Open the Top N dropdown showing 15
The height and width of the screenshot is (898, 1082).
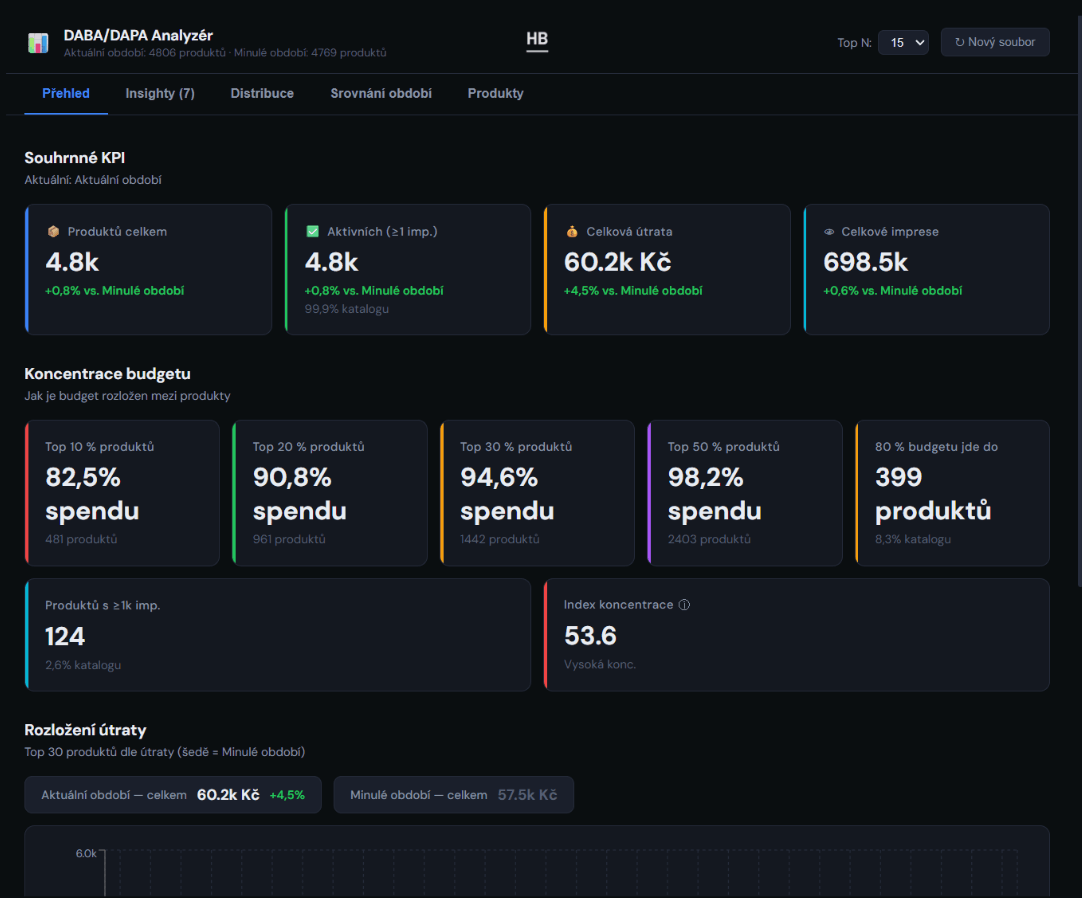[903, 43]
